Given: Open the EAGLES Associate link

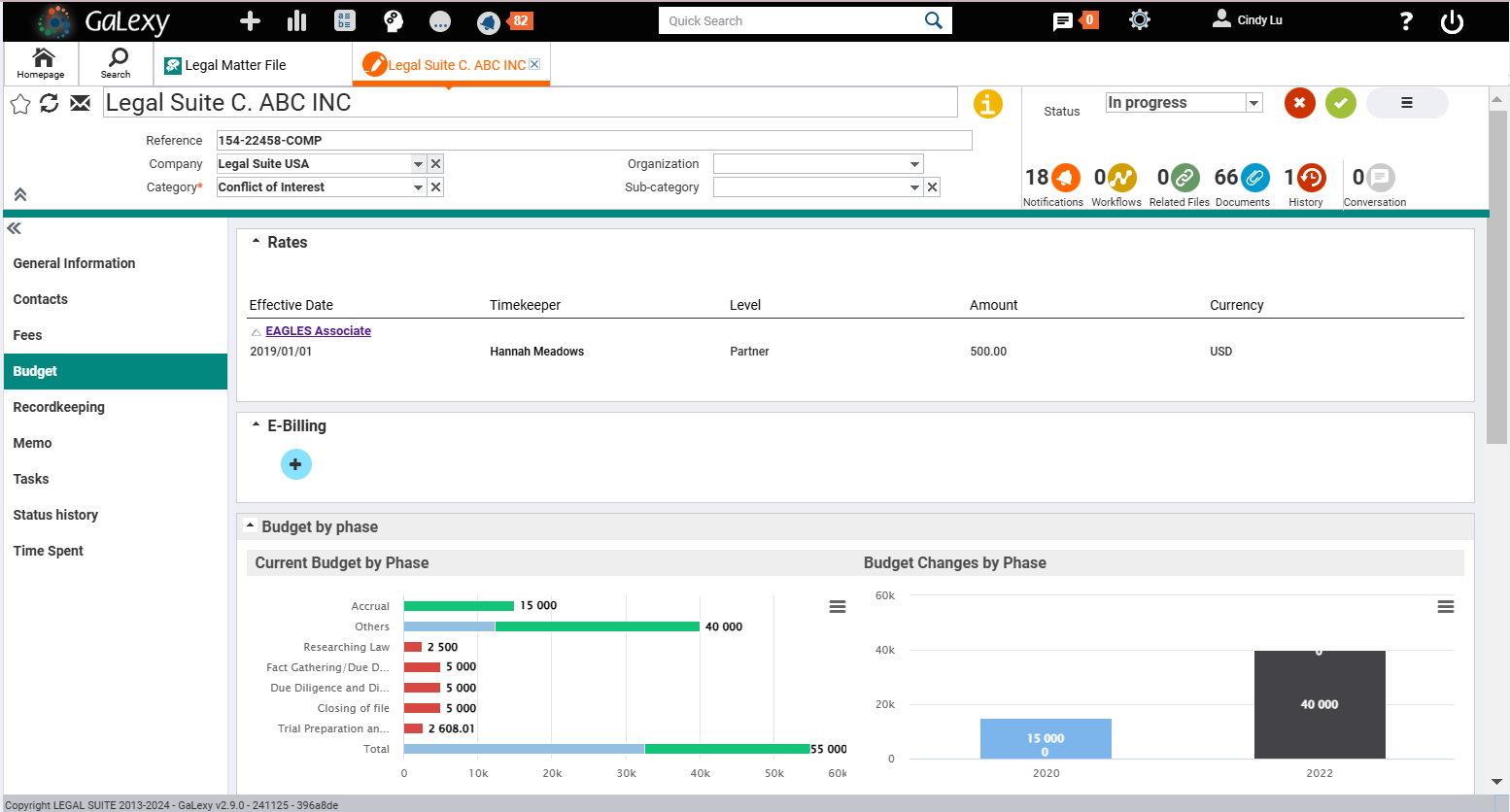Looking at the screenshot, I should click(x=319, y=331).
